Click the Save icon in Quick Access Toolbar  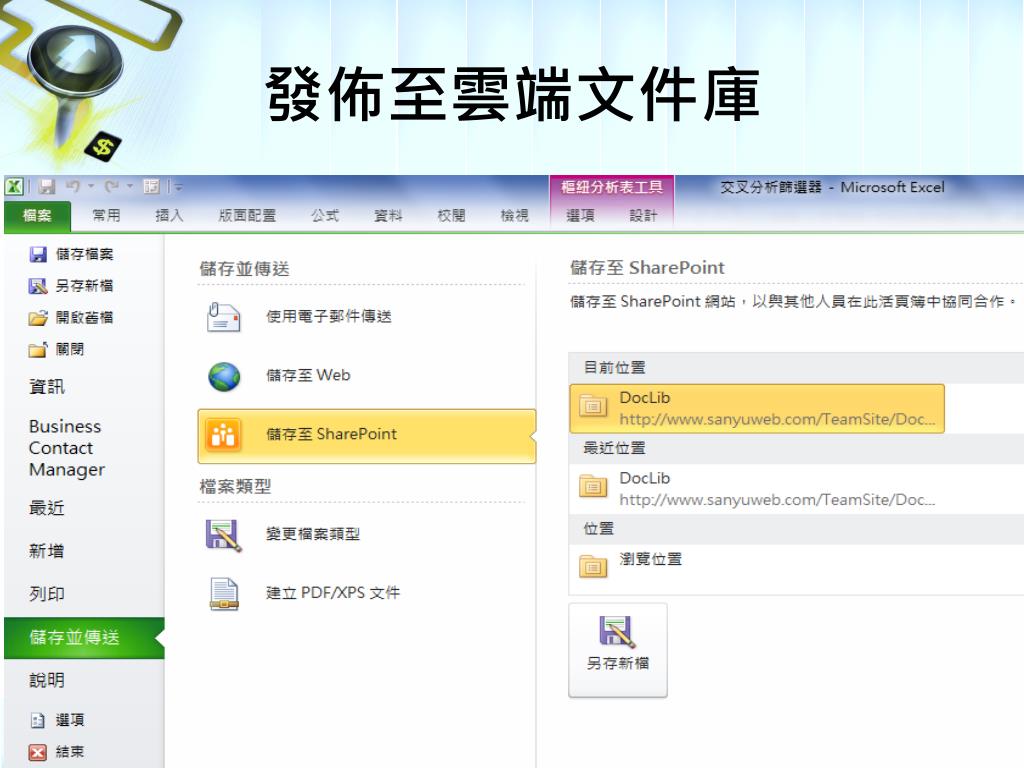pyautogui.click(x=46, y=187)
